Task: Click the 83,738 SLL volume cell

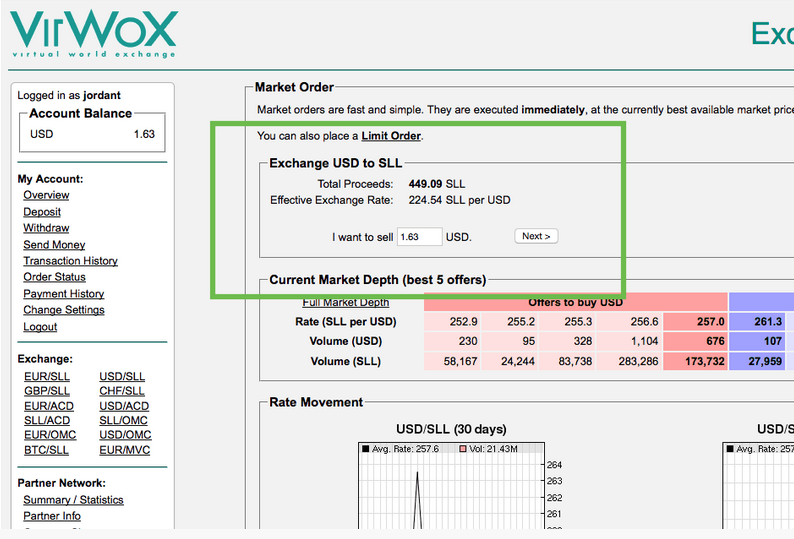Action: coord(567,361)
